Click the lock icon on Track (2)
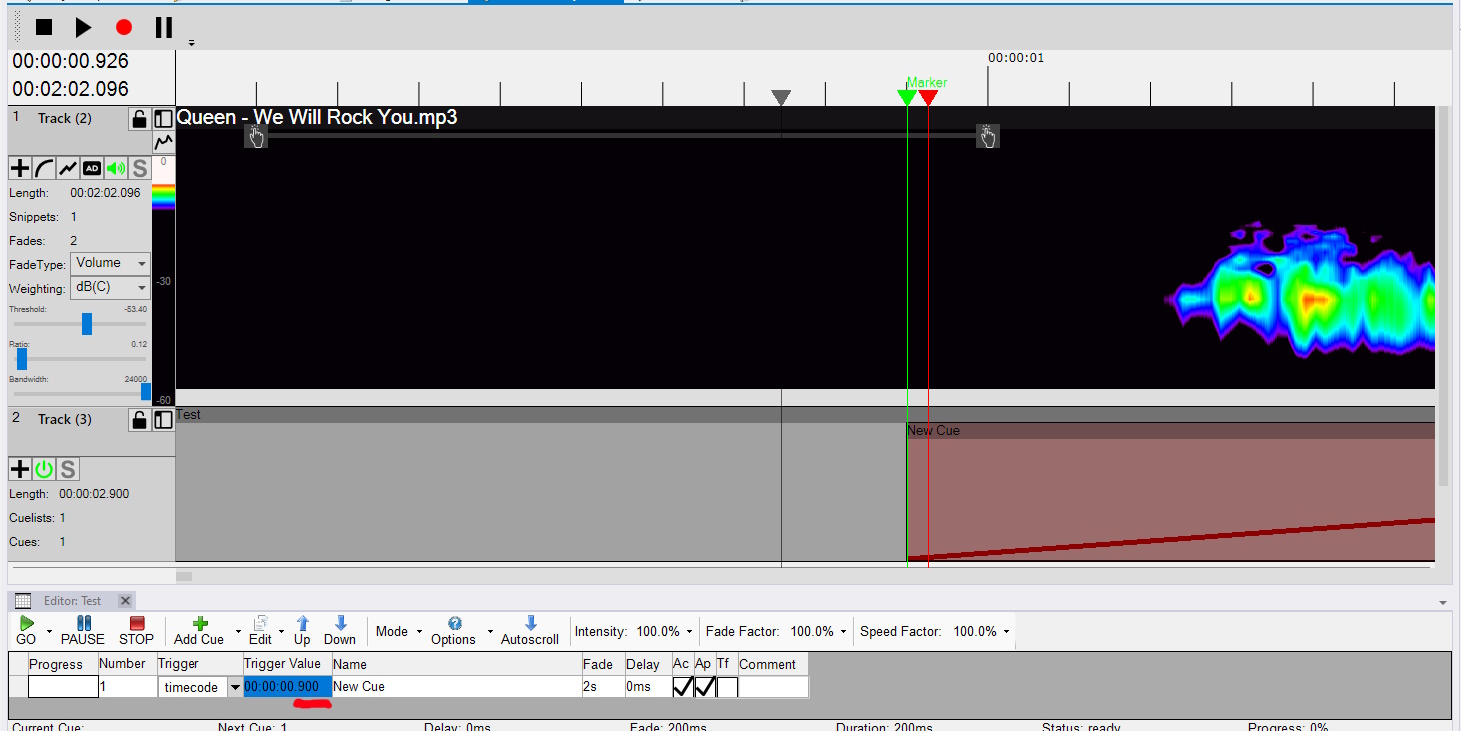This screenshot has height=731, width=1461. click(139, 119)
